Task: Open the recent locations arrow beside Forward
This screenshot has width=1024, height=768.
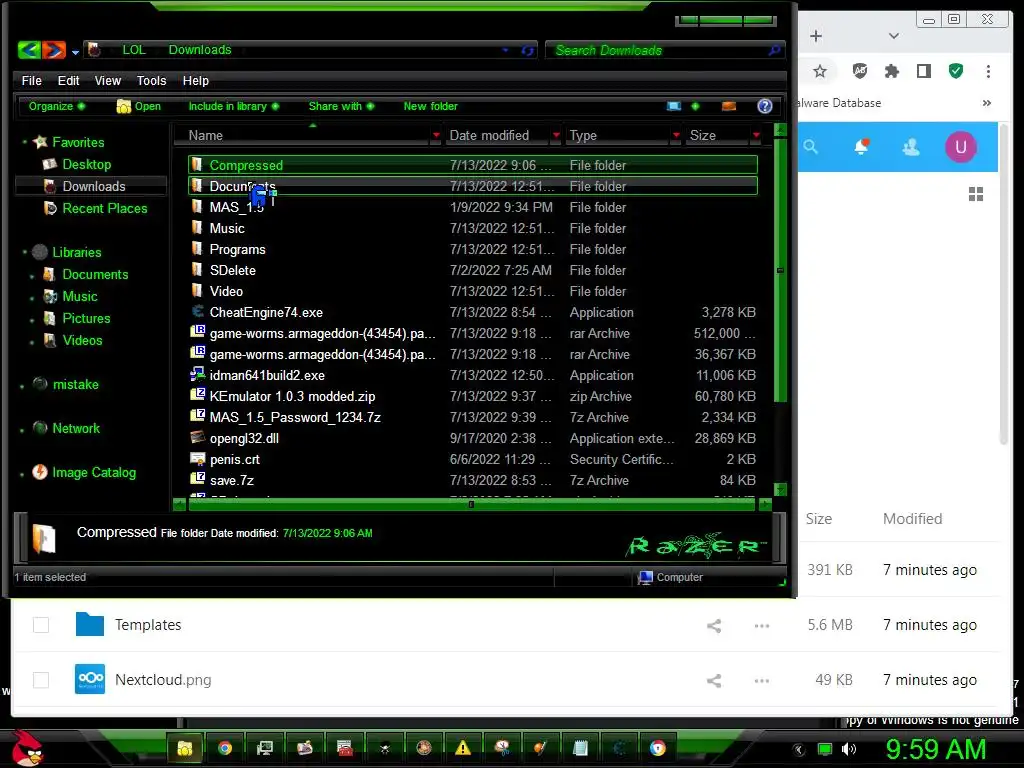Action: pyautogui.click(x=75, y=52)
